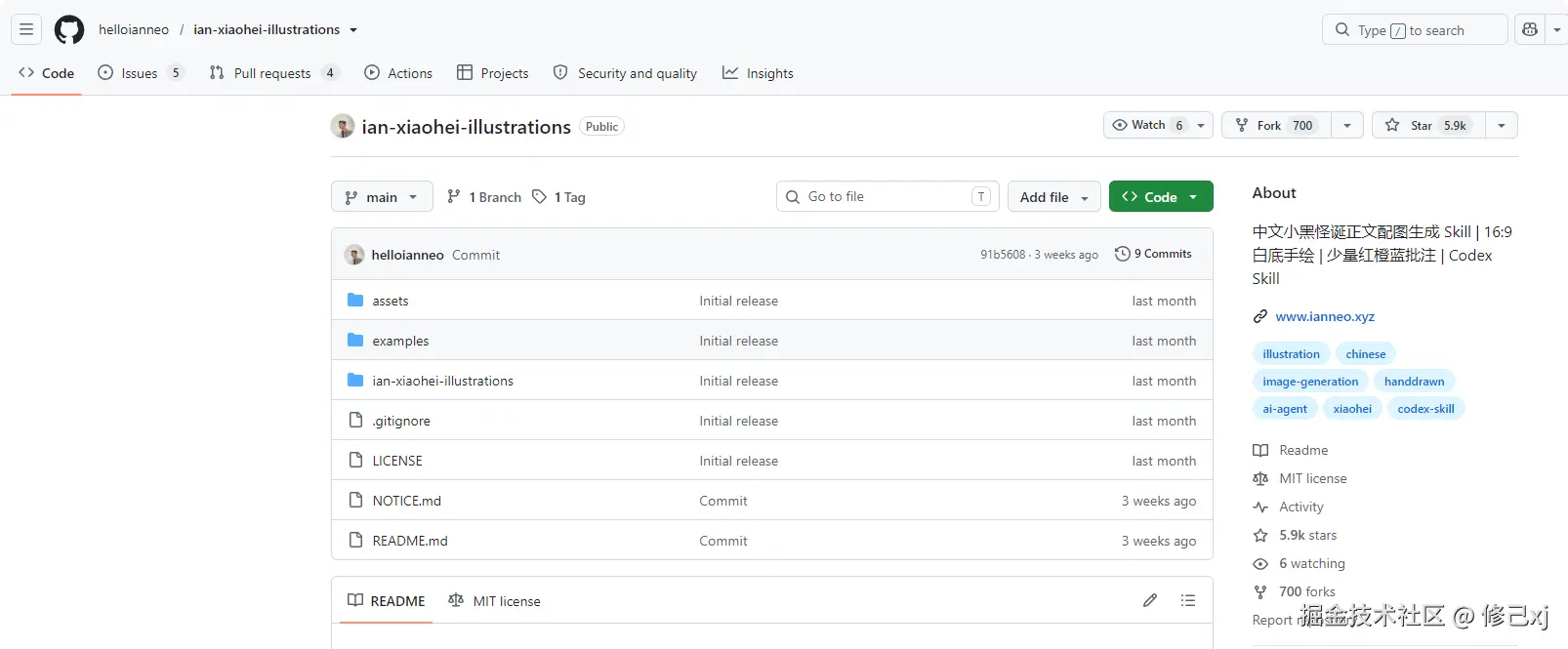The width and height of the screenshot is (1568, 649).
Task: Switch to the Code tab
Action: (46, 73)
